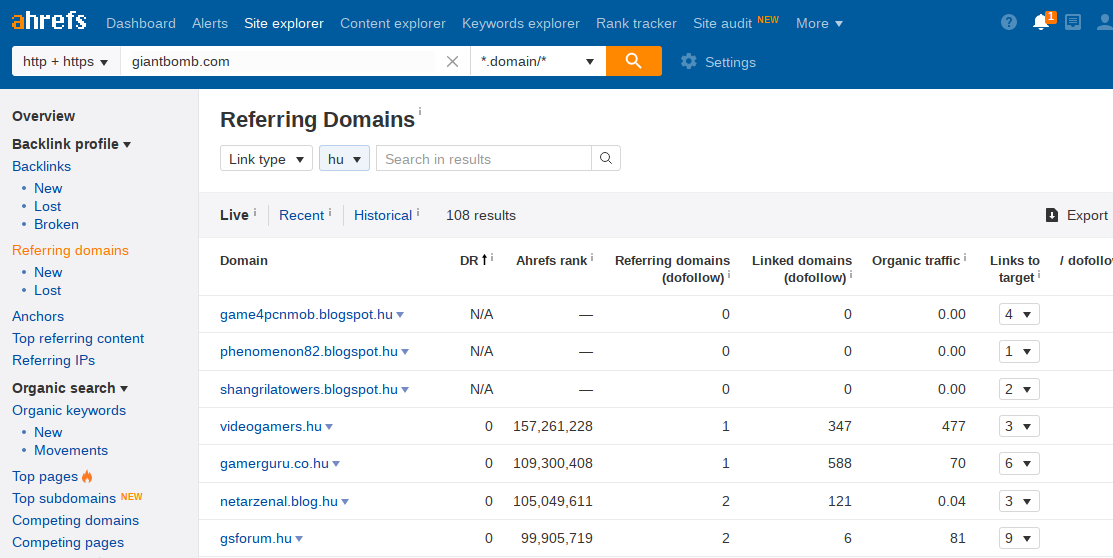Image resolution: width=1113 pixels, height=558 pixels.
Task: Open the notifications bell icon
Action: [x=1041, y=23]
